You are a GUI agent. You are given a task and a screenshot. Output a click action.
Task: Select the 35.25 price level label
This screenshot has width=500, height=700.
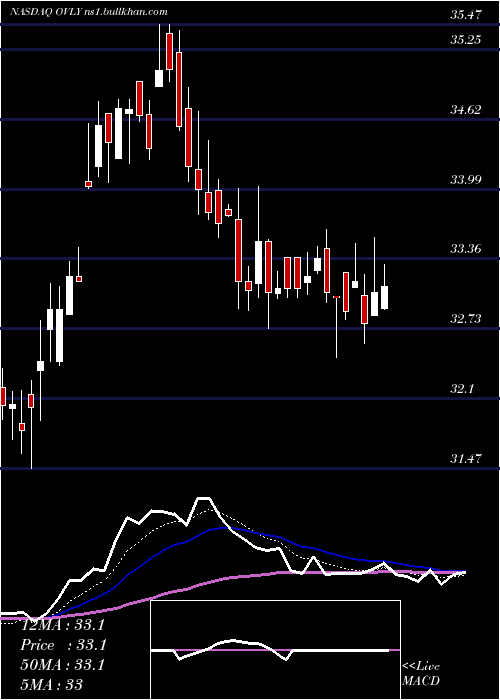pos(466,40)
